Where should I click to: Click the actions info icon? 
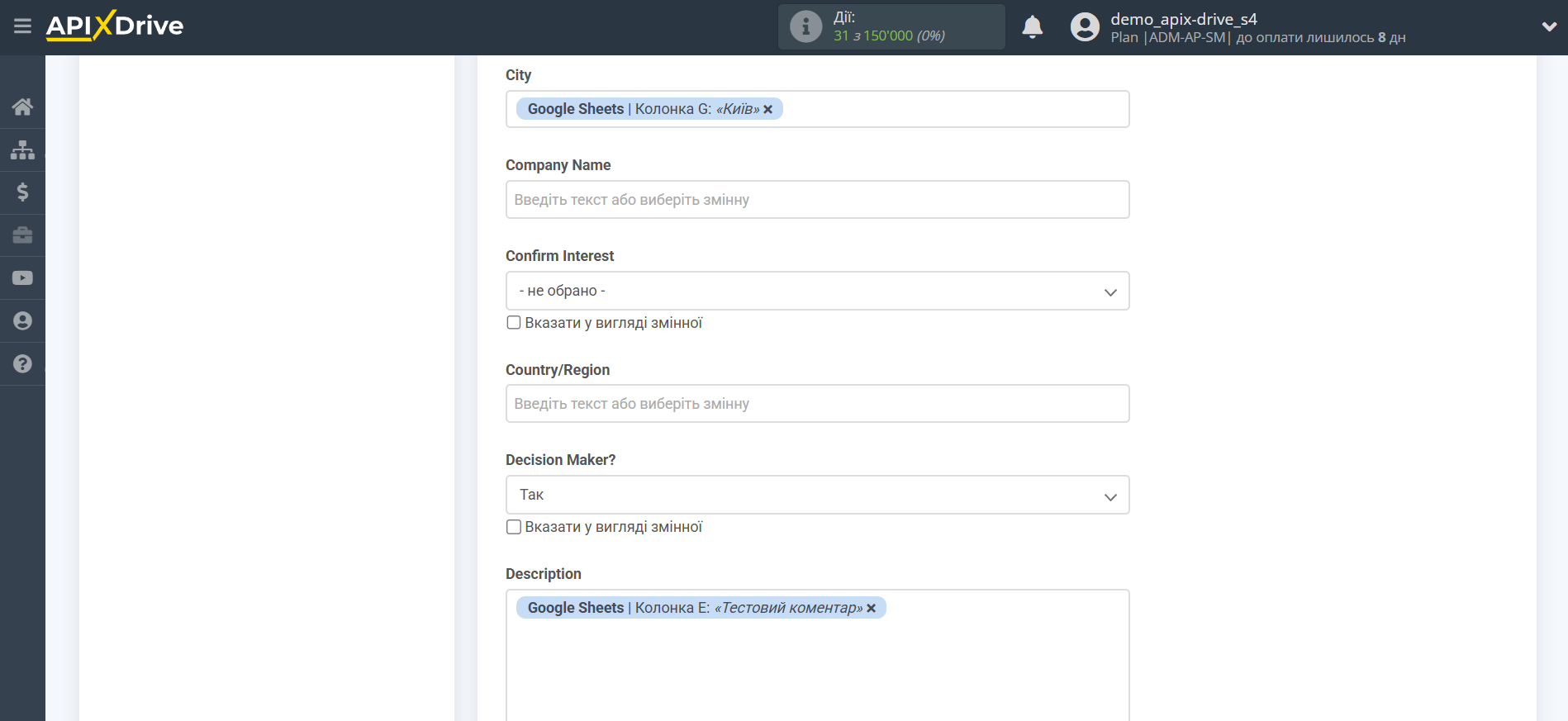pos(805,26)
